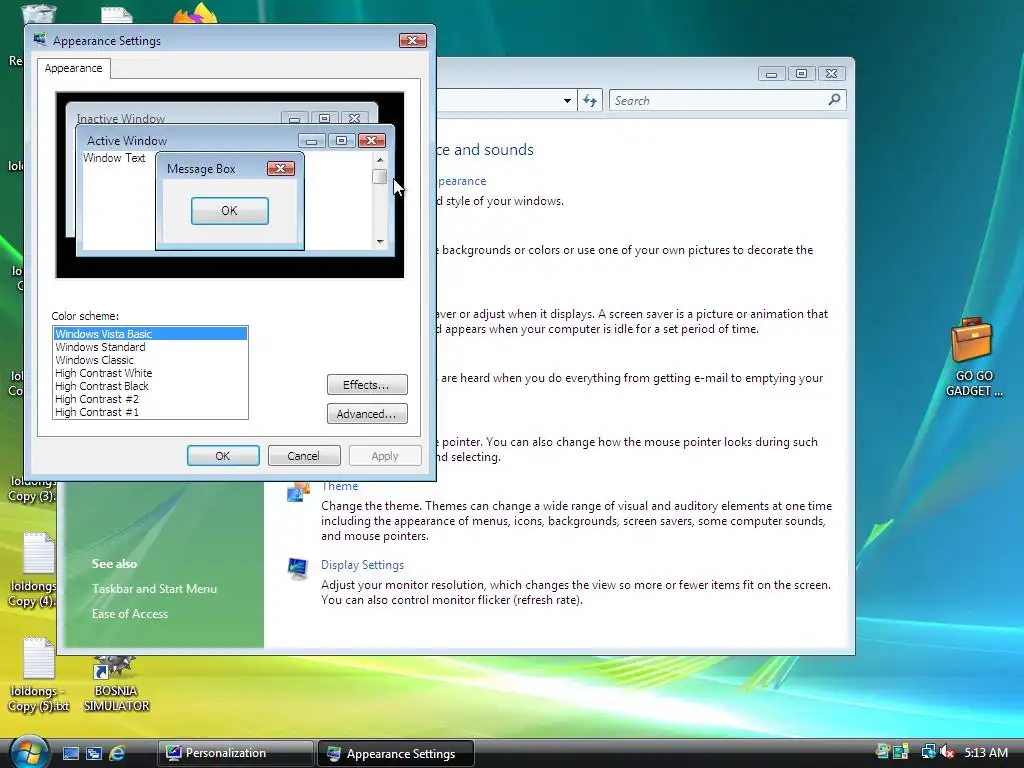The height and width of the screenshot is (768, 1024).
Task: Launch Internet Explorer from quick launch
Action: 117,753
